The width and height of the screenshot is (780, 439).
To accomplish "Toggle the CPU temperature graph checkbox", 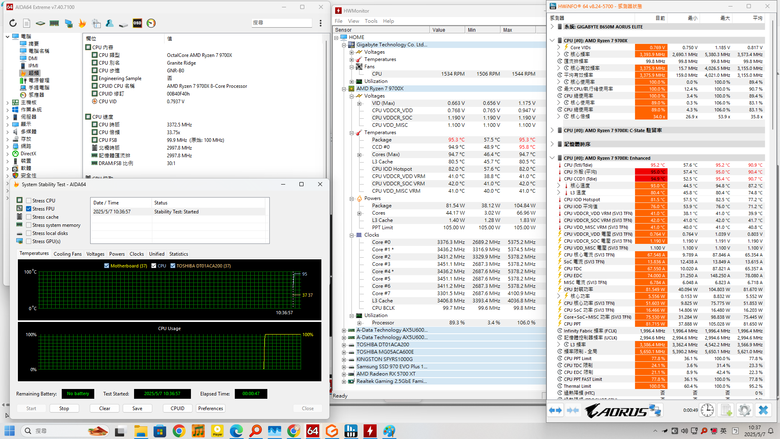I will pos(154,266).
